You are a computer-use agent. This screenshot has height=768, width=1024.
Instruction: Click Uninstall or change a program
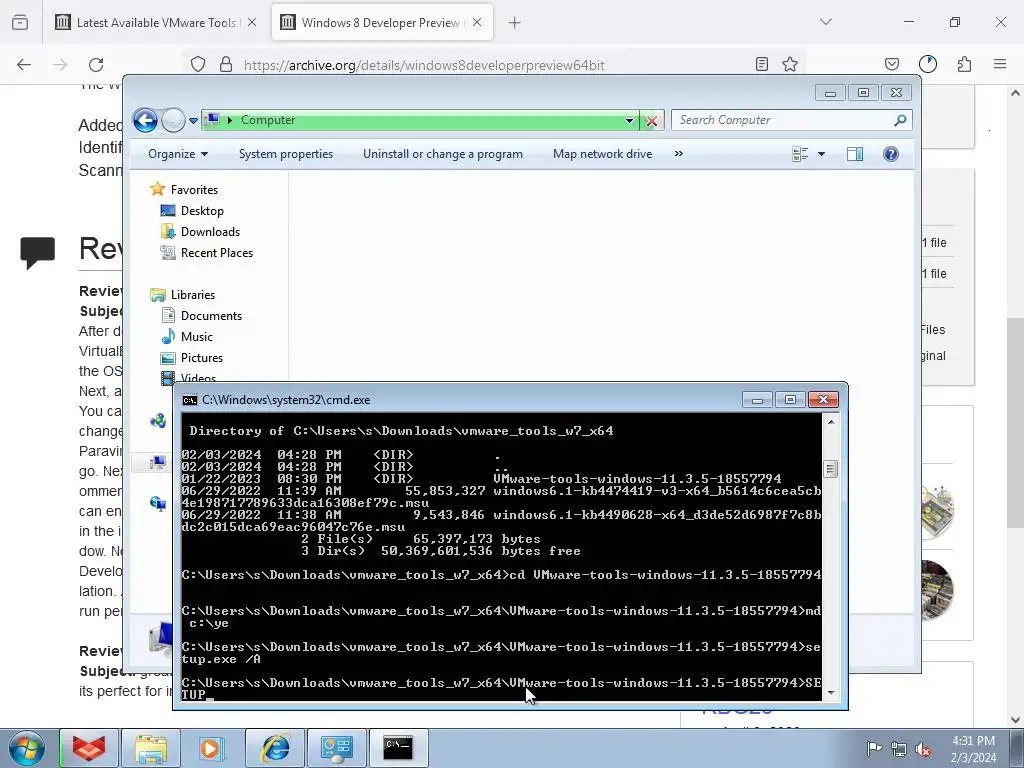(443, 154)
